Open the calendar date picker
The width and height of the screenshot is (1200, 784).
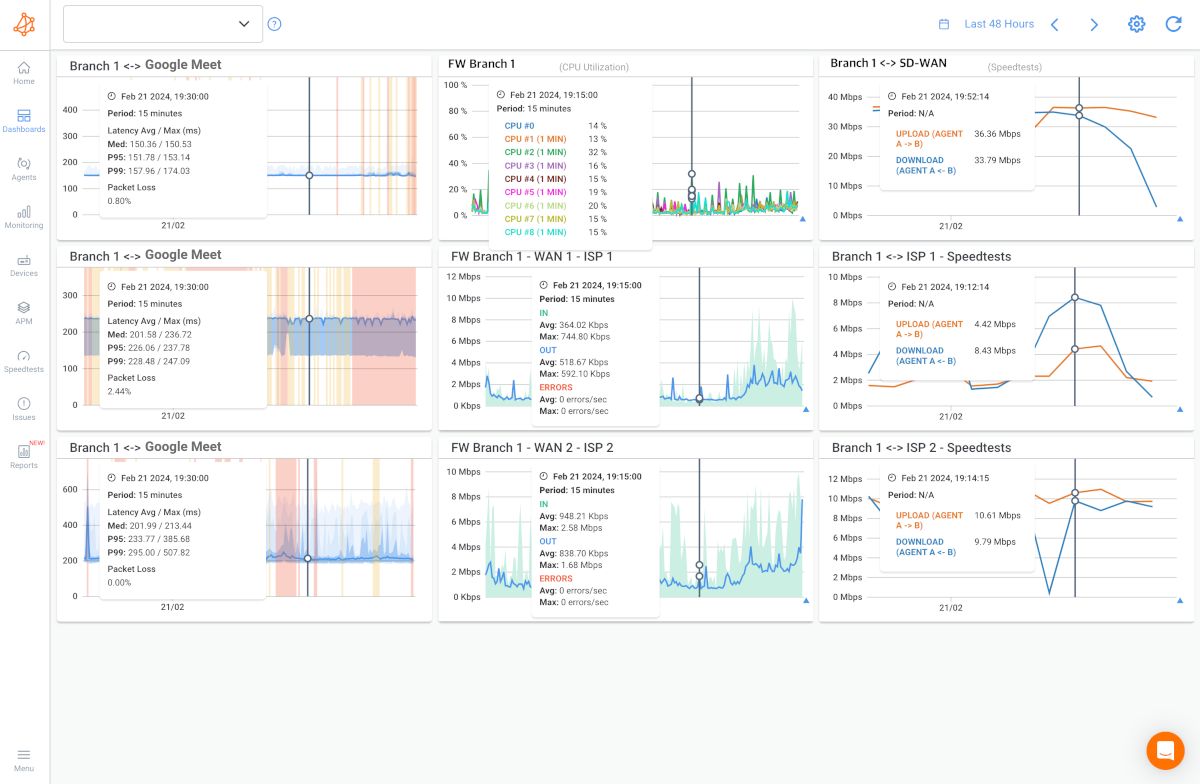coord(943,22)
